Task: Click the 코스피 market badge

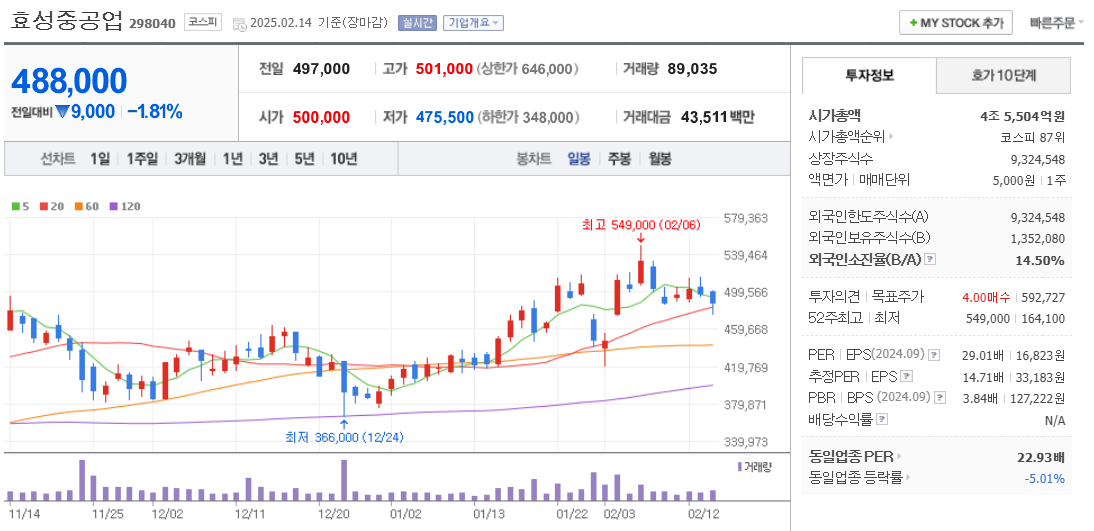Action: (x=202, y=22)
